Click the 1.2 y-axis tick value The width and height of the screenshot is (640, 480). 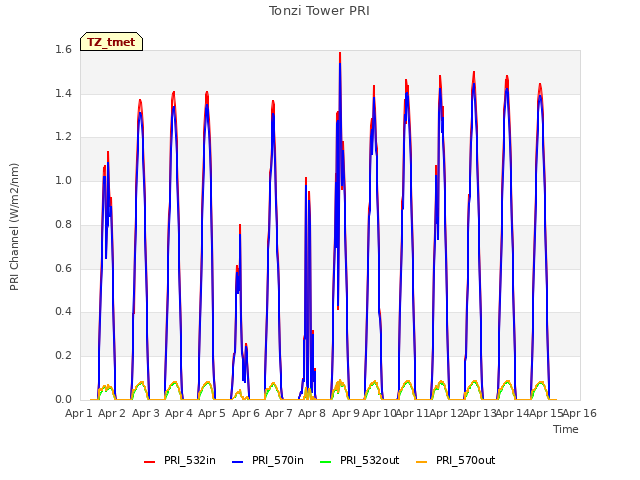click(x=63, y=137)
